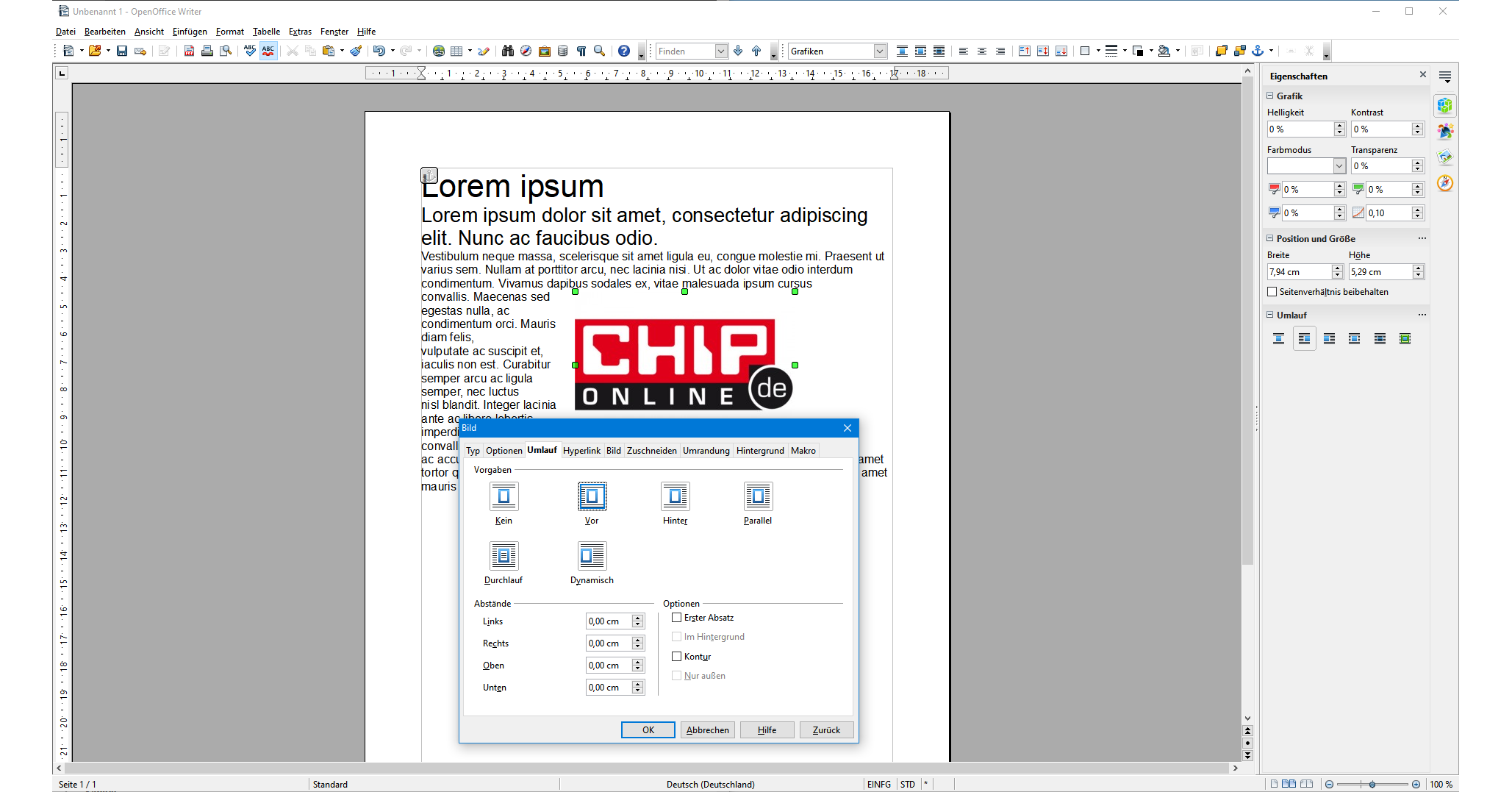Expand the Grafiken style dropdown
This screenshot has width=1512, height=792.
coord(879,51)
